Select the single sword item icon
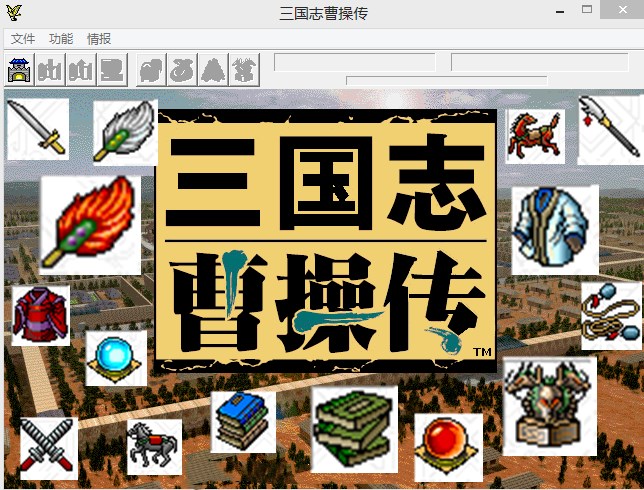The image size is (644, 490). click(x=38, y=129)
